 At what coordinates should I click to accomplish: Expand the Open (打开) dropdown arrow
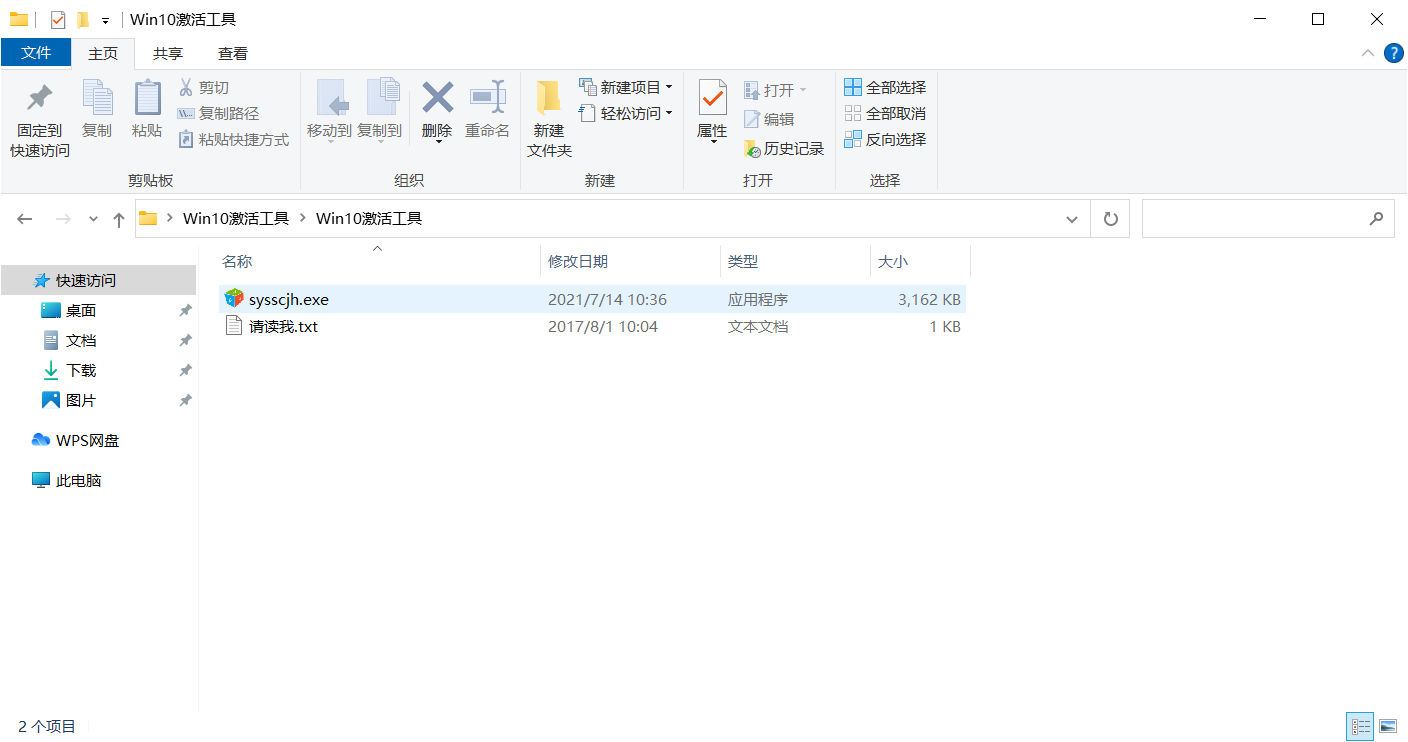[x=802, y=90]
